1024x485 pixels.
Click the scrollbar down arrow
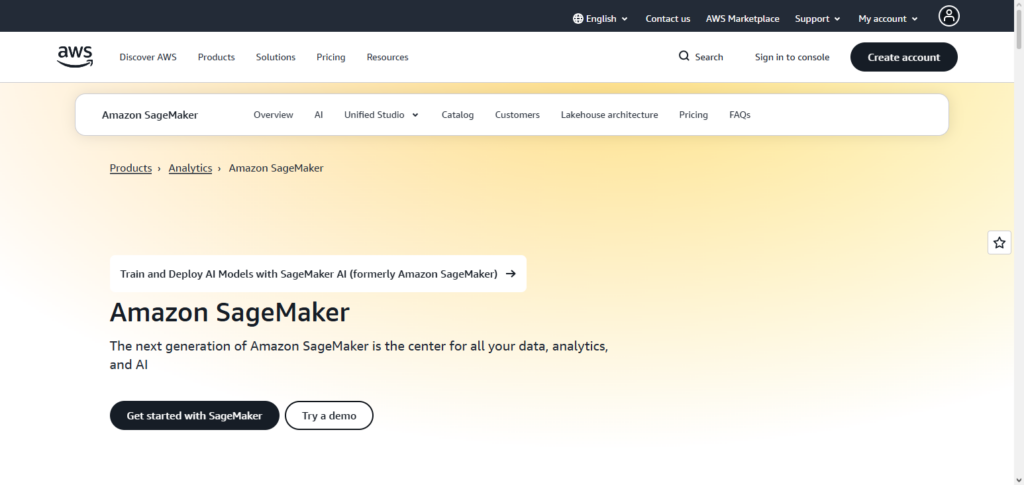1018,480
